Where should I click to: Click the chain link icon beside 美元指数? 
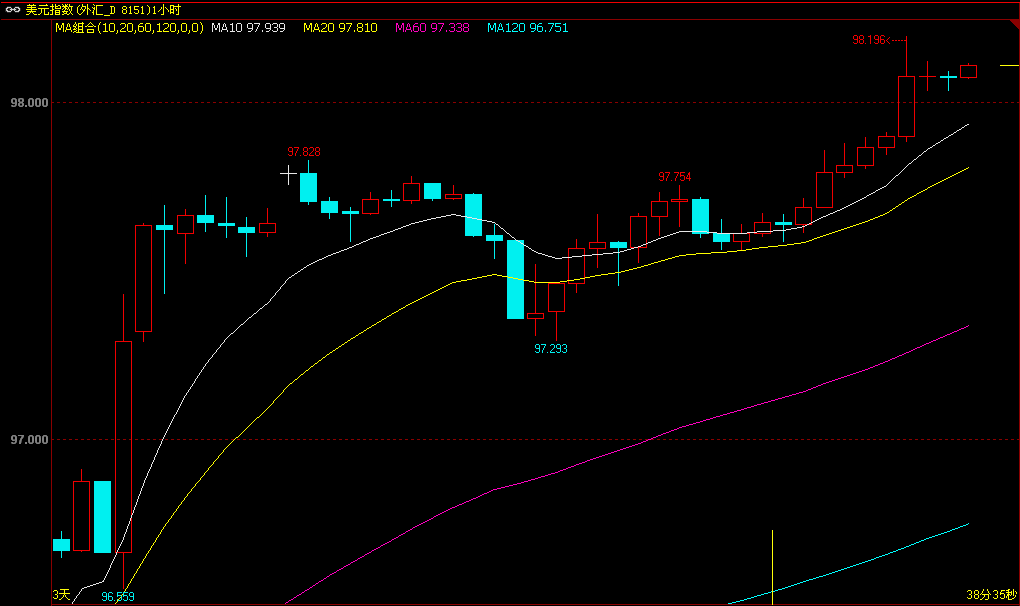[x=12, y=10]
